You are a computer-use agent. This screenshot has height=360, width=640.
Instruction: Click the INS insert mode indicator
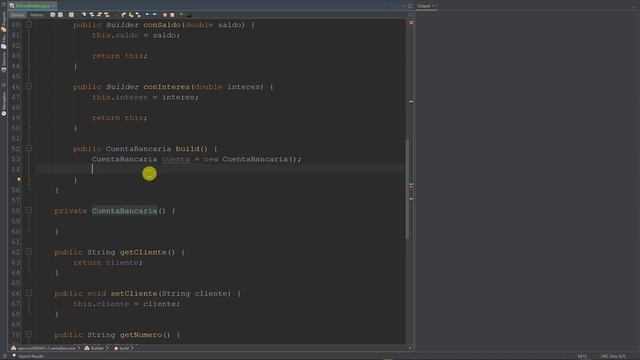pyautogui.click(x=604, y=356)
